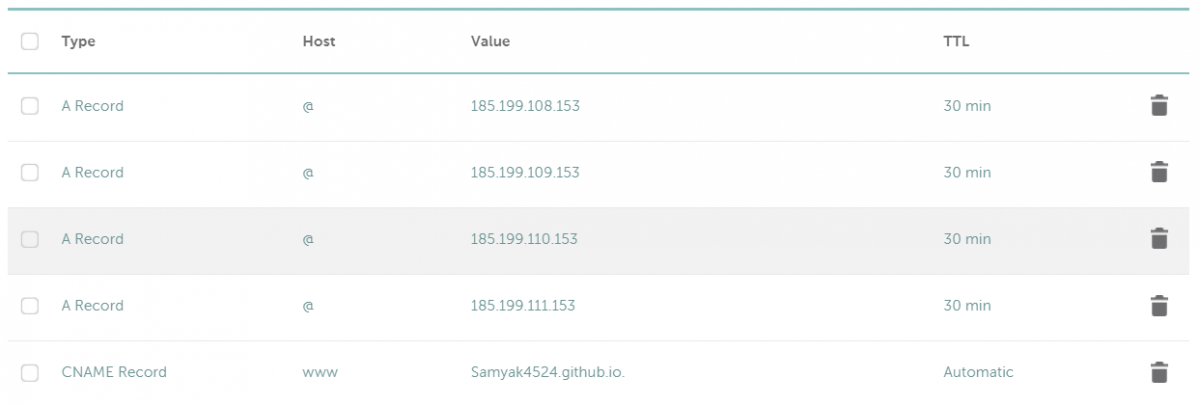This screenshot has height=405, width=1200.
Task: Open TTL dropdown showing Automatic
Action: (x=978, y=372)
